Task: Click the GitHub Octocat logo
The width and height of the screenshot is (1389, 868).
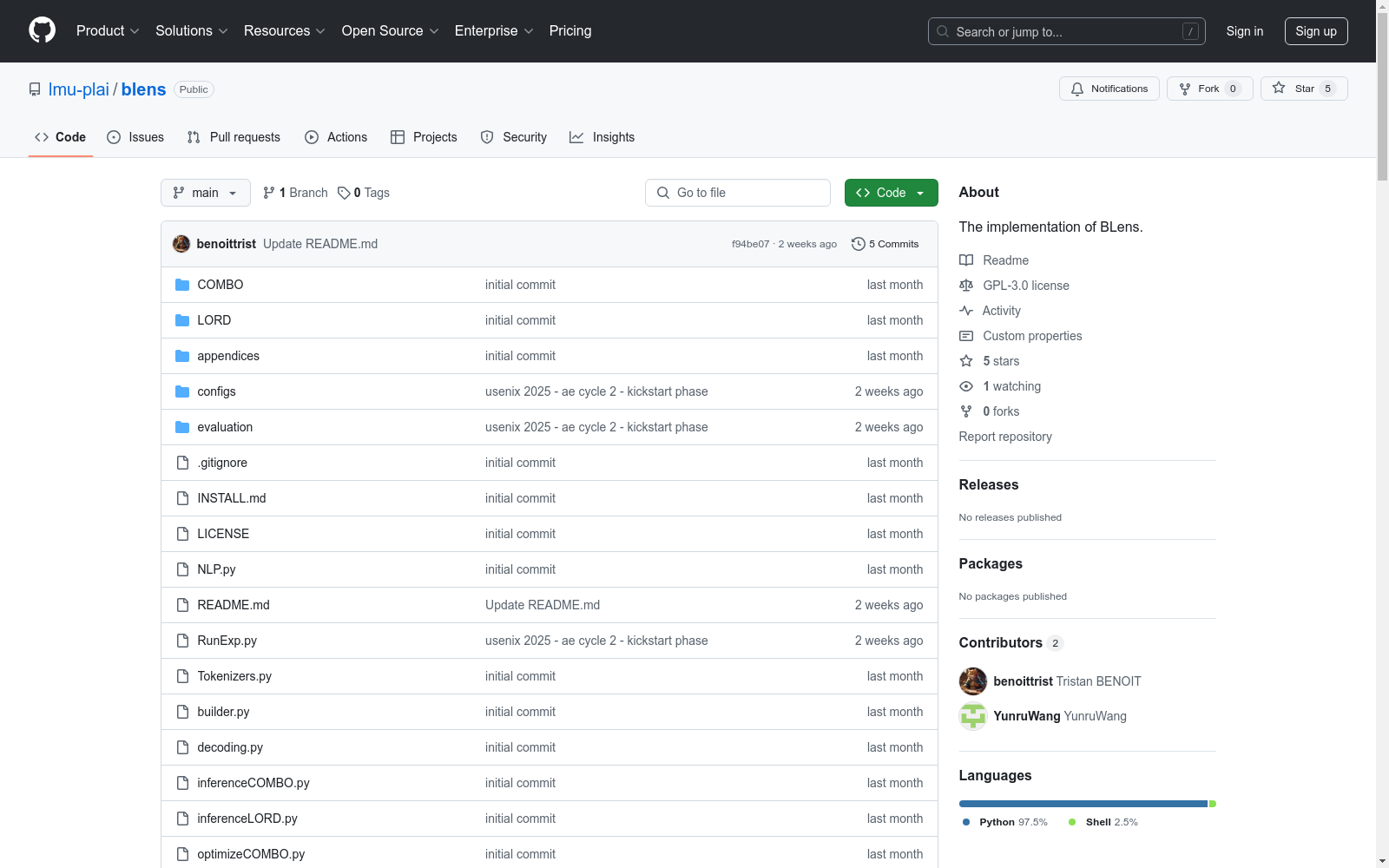Action: click(x=42, y=30)
